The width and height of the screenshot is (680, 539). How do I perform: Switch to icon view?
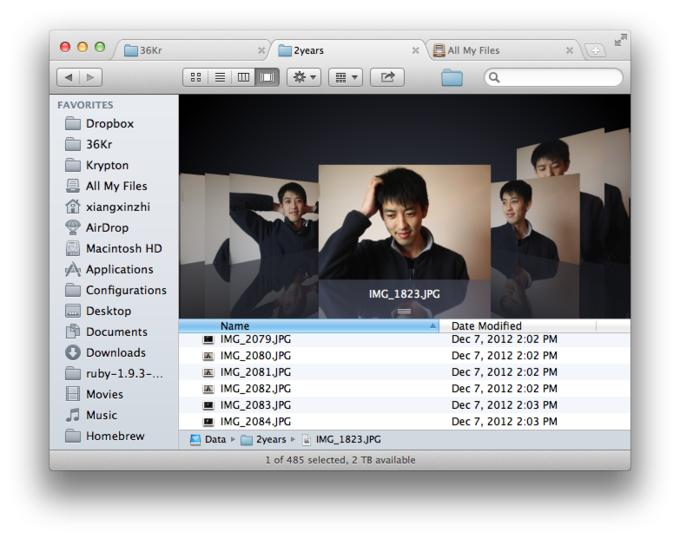tap(196, 78)
